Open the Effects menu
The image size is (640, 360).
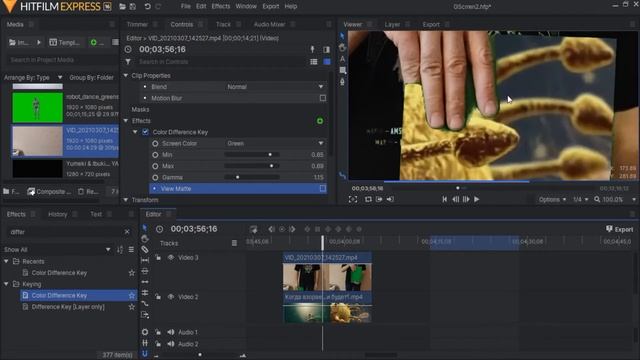[x=220, y=7]
